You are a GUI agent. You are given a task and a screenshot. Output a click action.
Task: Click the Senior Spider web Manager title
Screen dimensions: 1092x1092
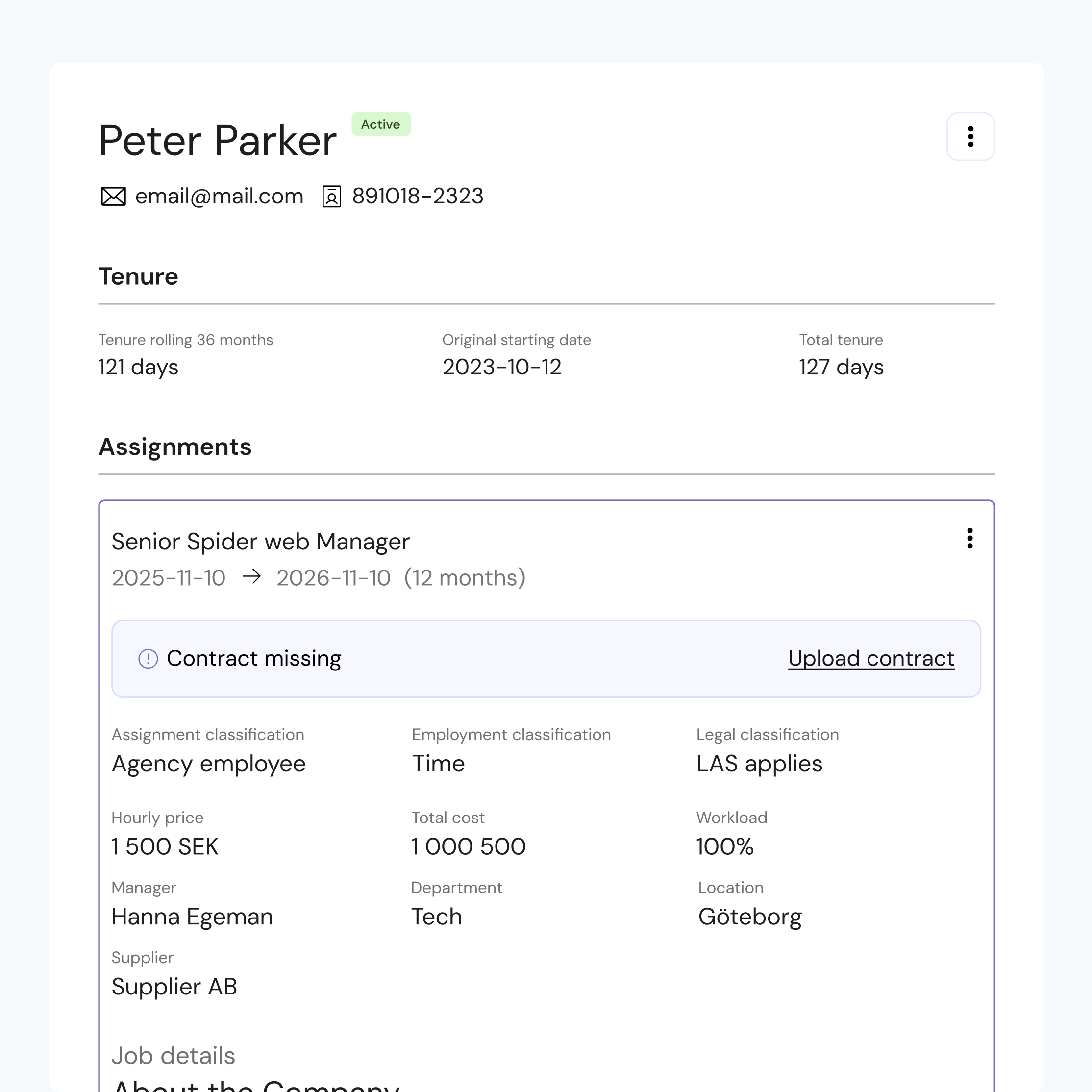(261, 542)
